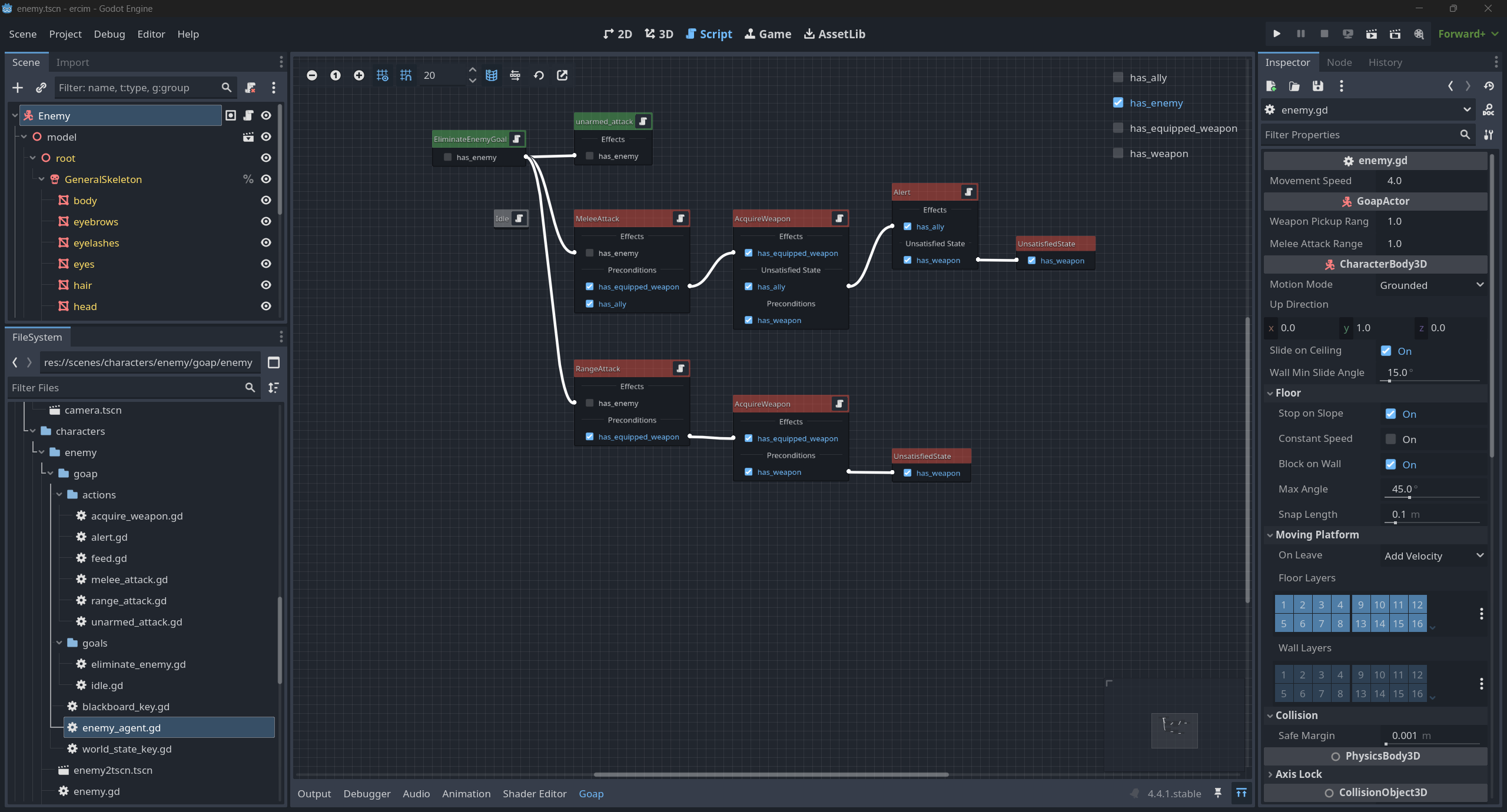Click the graph zoom out icon
Screen dimensions: 1507x812
tap(312, 75)
